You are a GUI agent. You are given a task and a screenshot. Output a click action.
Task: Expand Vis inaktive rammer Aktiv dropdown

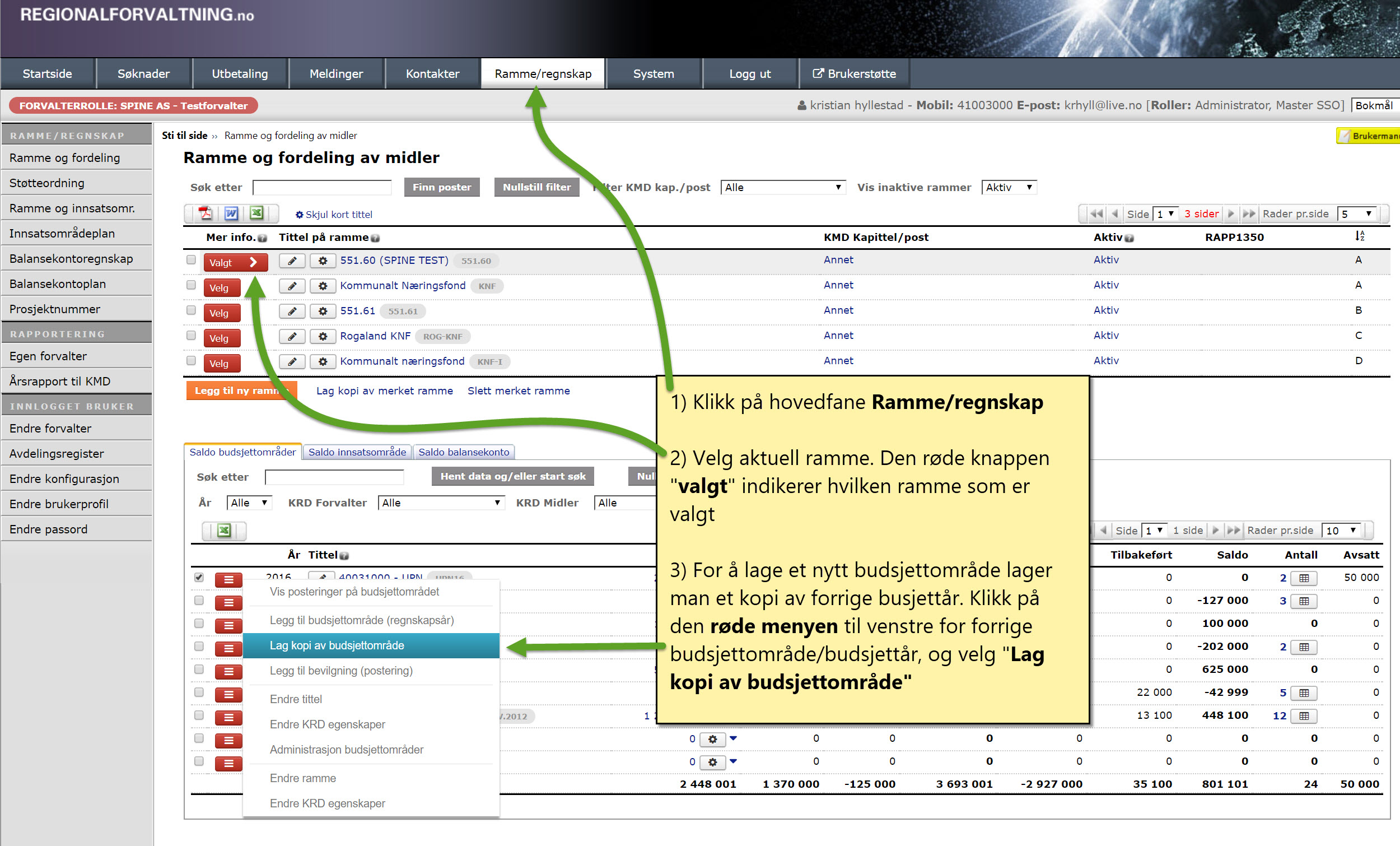tap(1009, 187)
